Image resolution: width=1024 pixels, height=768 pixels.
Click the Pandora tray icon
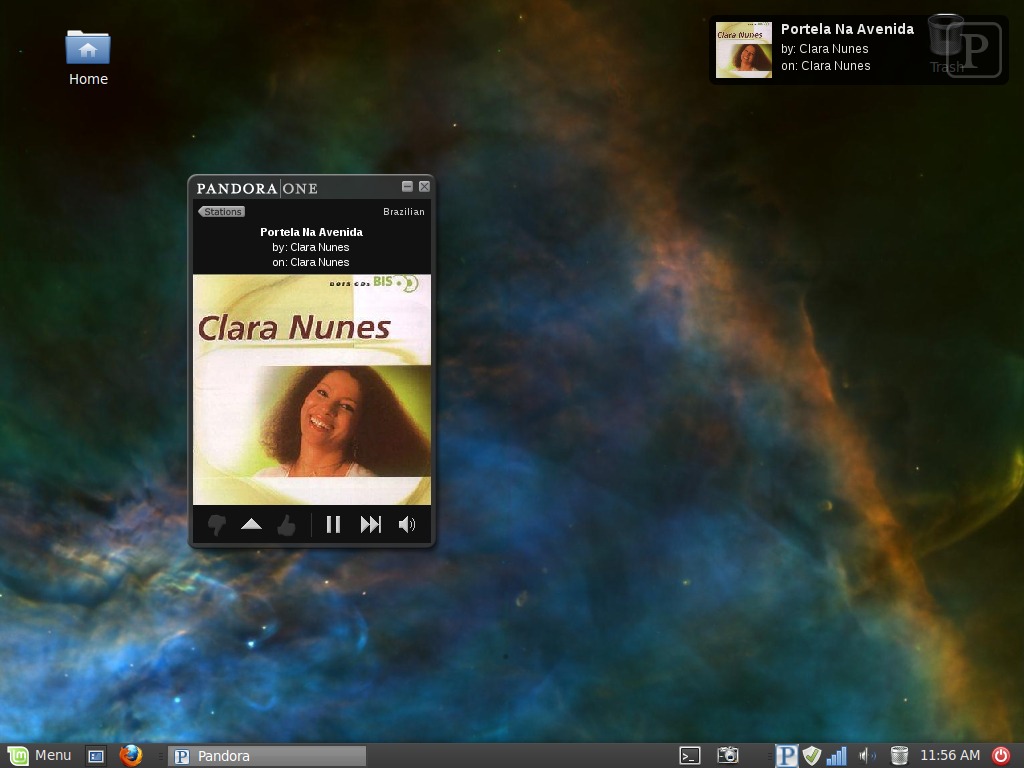pyautogui.click(x=786, y=756)
